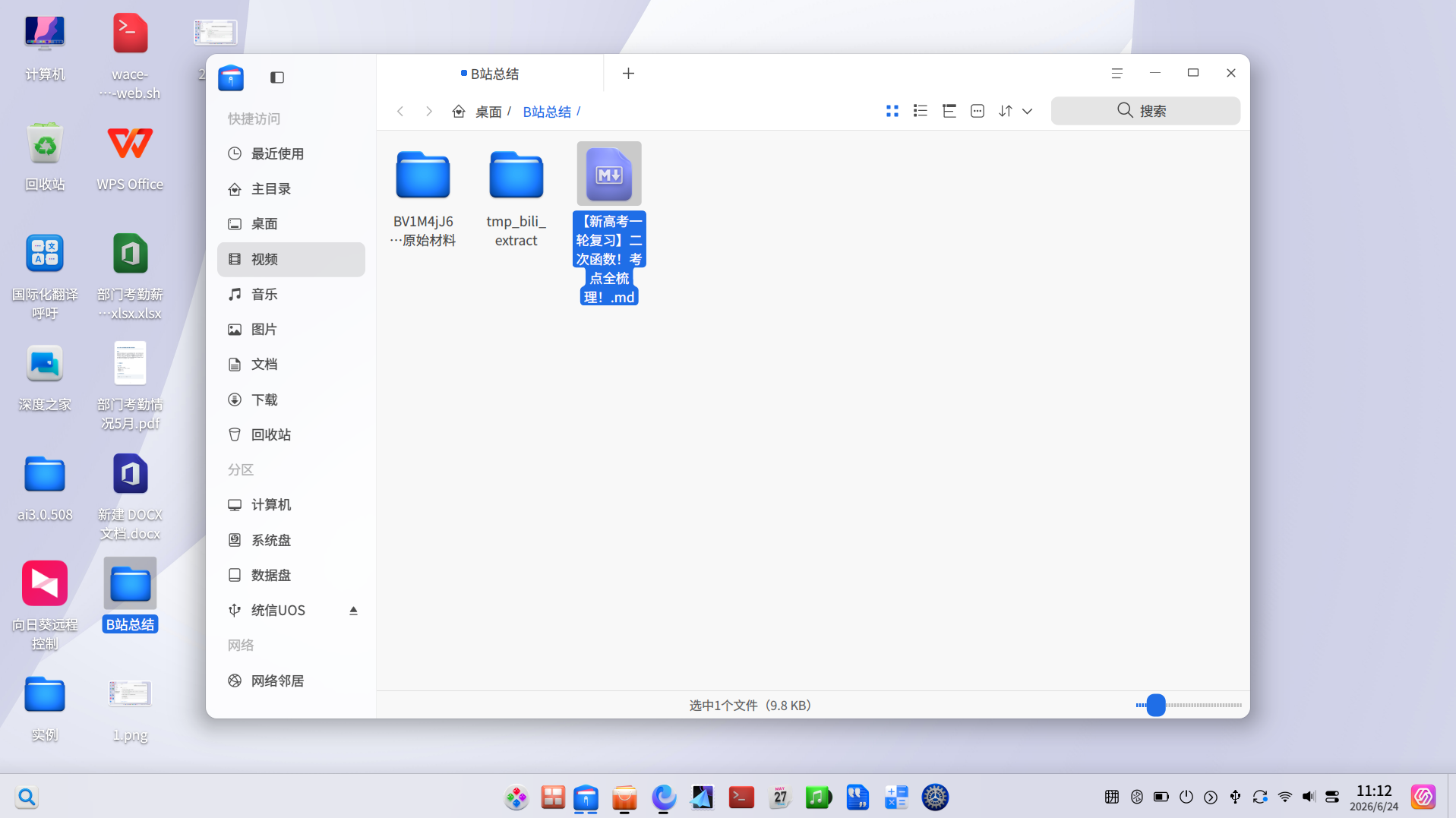The image size is (1456, 818).
Task: Open the launcher search in taskbar
Action: tap(27, 797)
